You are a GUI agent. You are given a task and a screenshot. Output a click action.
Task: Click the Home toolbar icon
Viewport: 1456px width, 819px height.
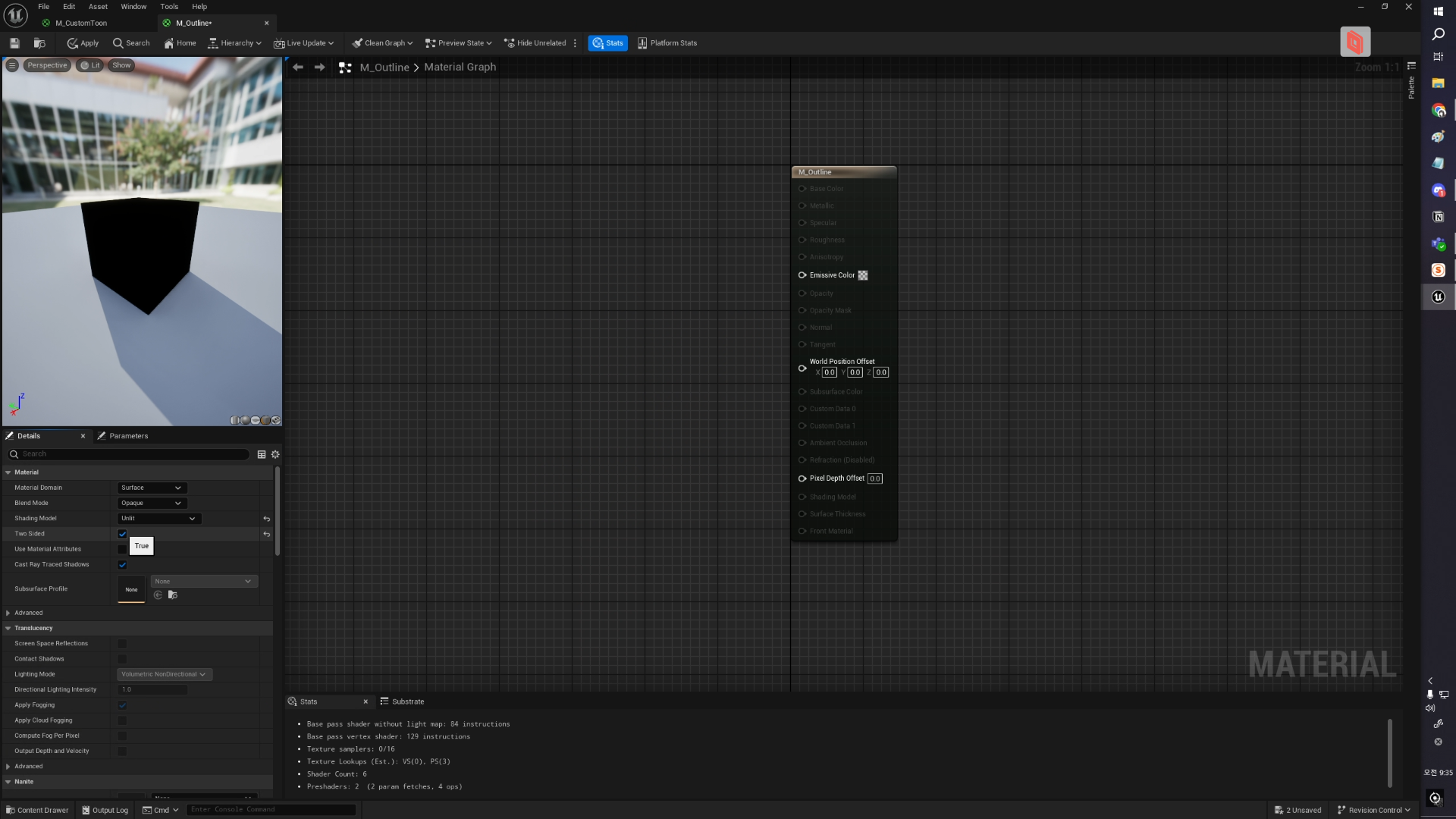point(180,43)
